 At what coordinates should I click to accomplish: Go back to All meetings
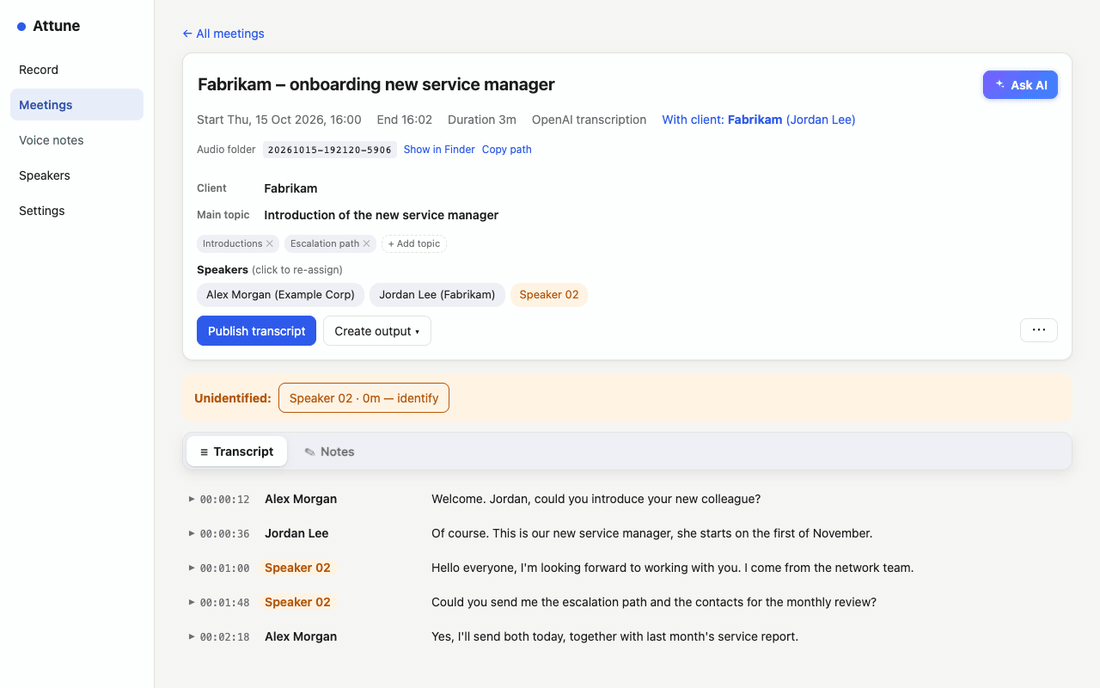pyautogui.click(x=224, y=34)
